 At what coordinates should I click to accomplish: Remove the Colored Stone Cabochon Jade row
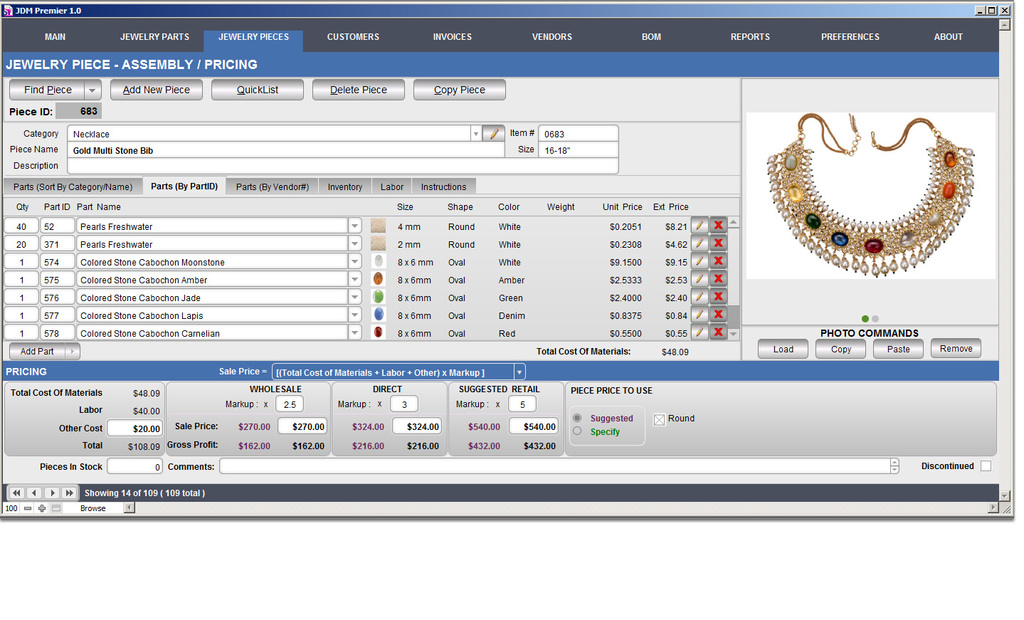(718, 298)
